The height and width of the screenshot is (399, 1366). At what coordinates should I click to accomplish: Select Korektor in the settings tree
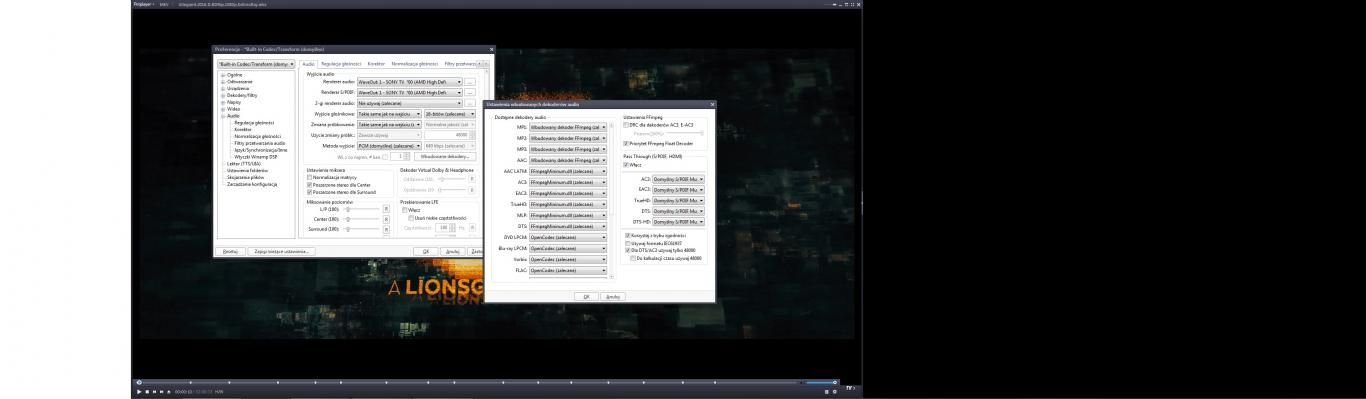243,129
